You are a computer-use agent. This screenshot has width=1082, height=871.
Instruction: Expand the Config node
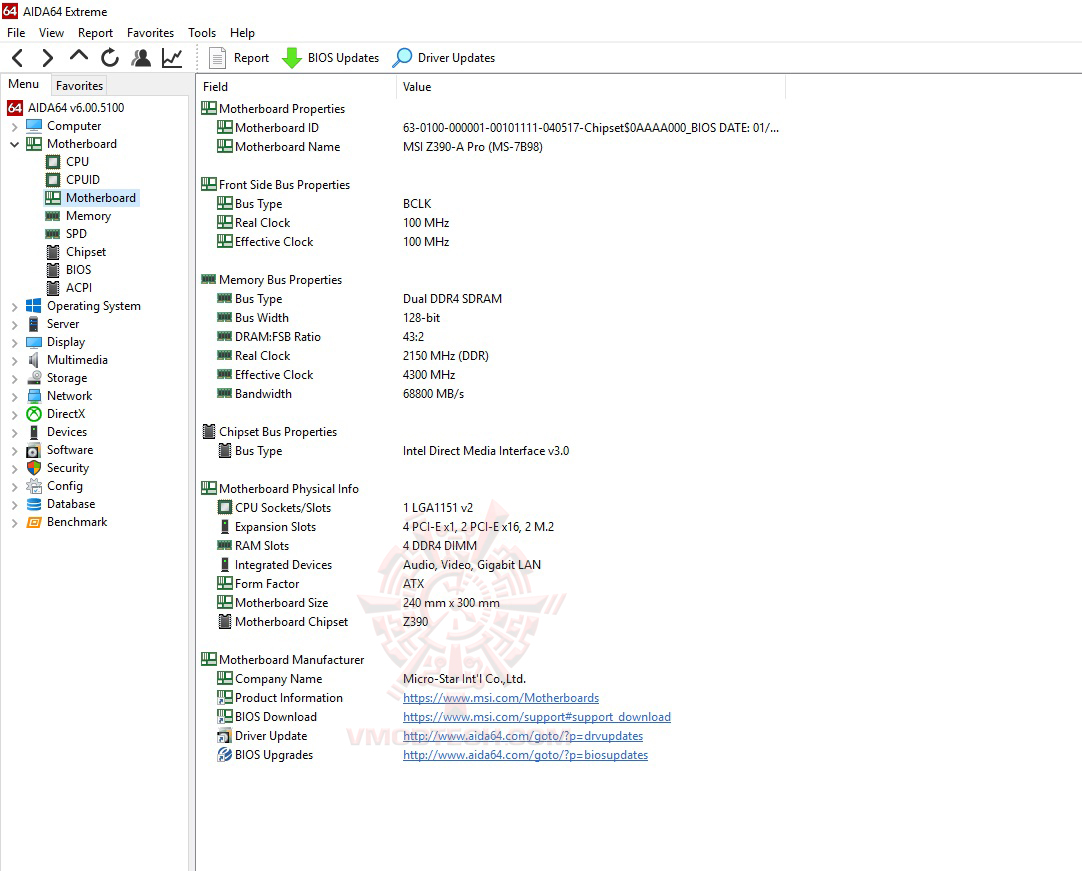point(14,487)
